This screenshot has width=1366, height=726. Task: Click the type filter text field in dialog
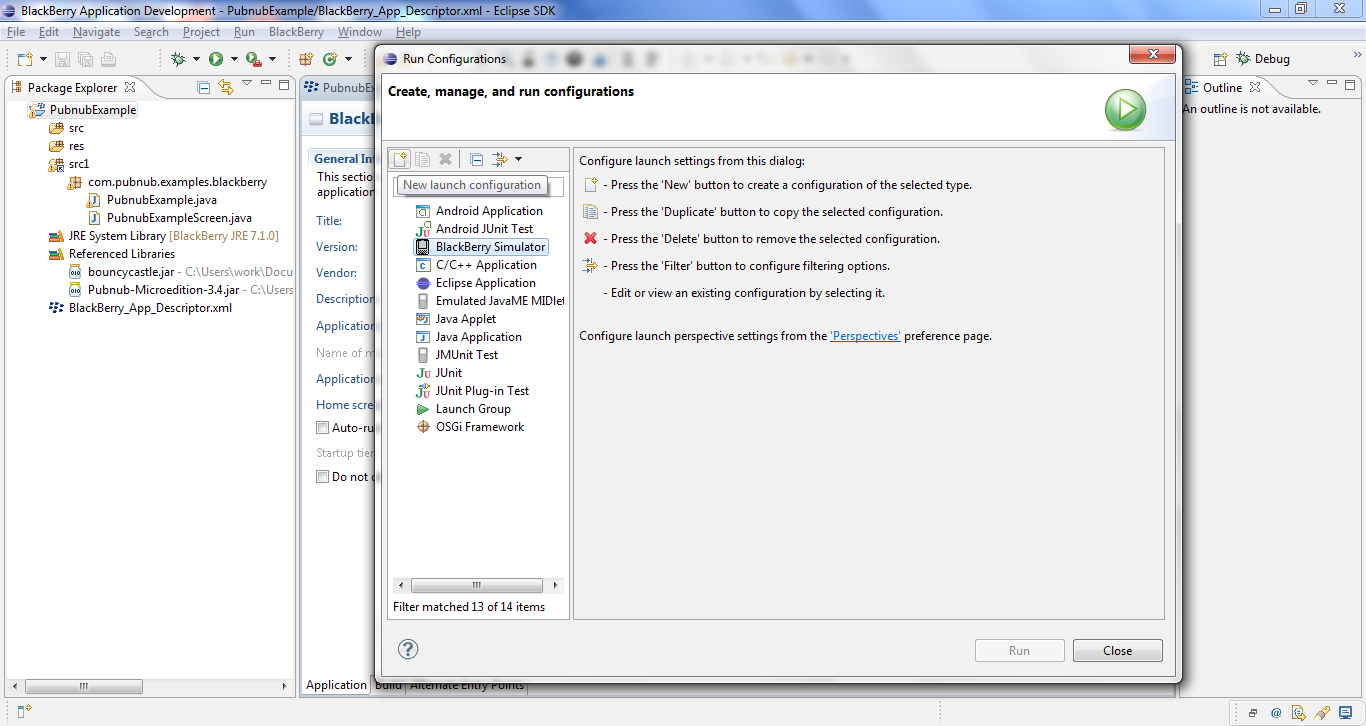[478, 187]
